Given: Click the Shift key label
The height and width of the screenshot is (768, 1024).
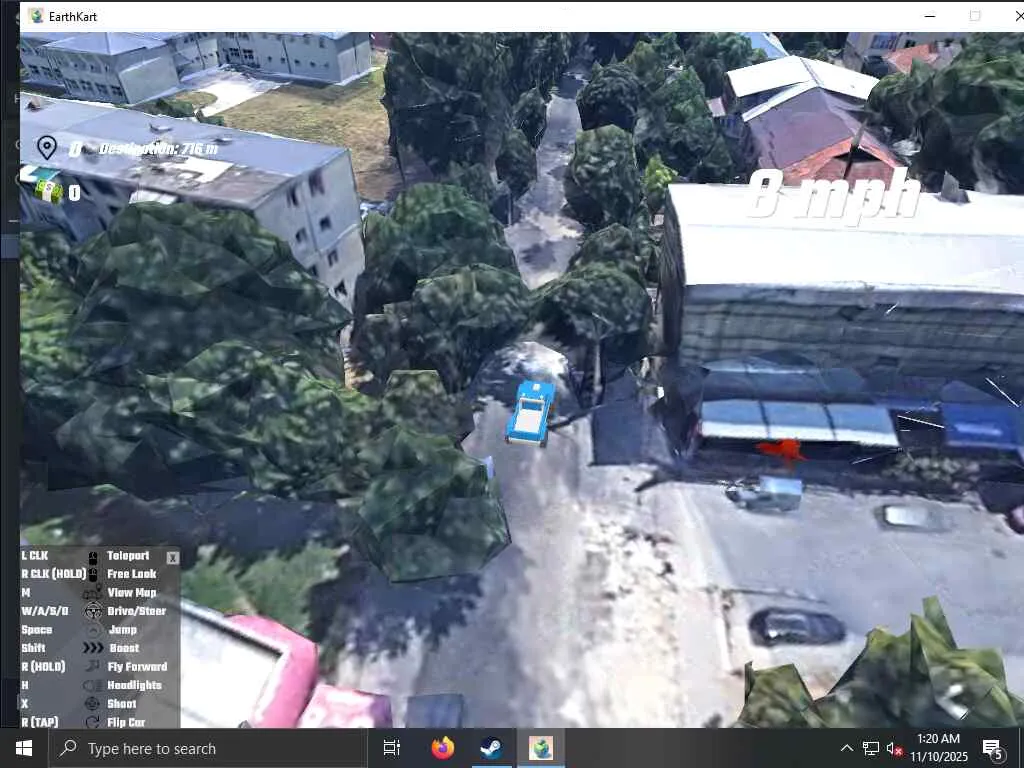Looking at the screenshot, I should (33, 648).
